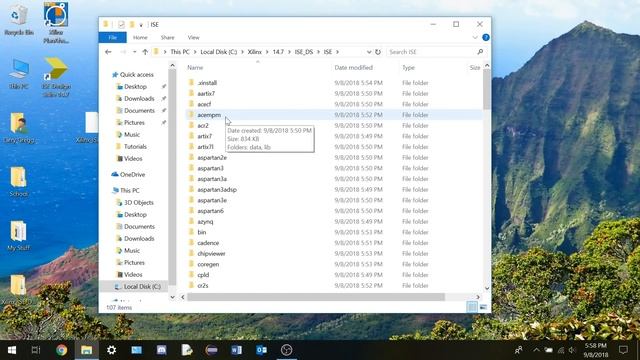Click Recycle Bin desktop icon
The width and height of the screenshot is (640, 360).
coord(18,18)
